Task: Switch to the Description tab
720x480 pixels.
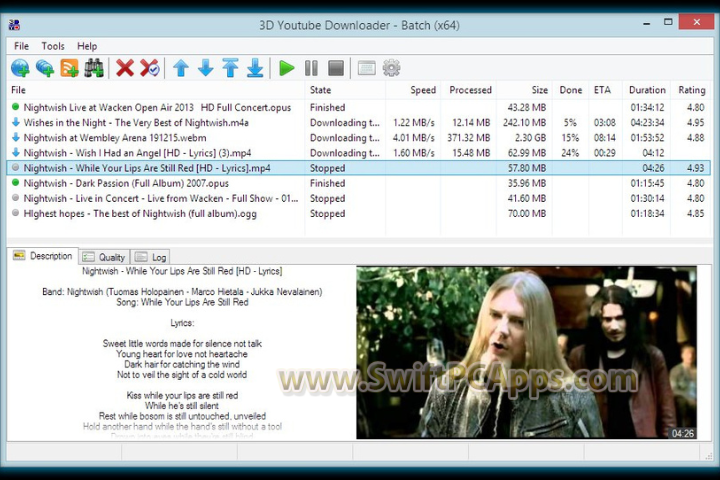Action: [43, 256]
